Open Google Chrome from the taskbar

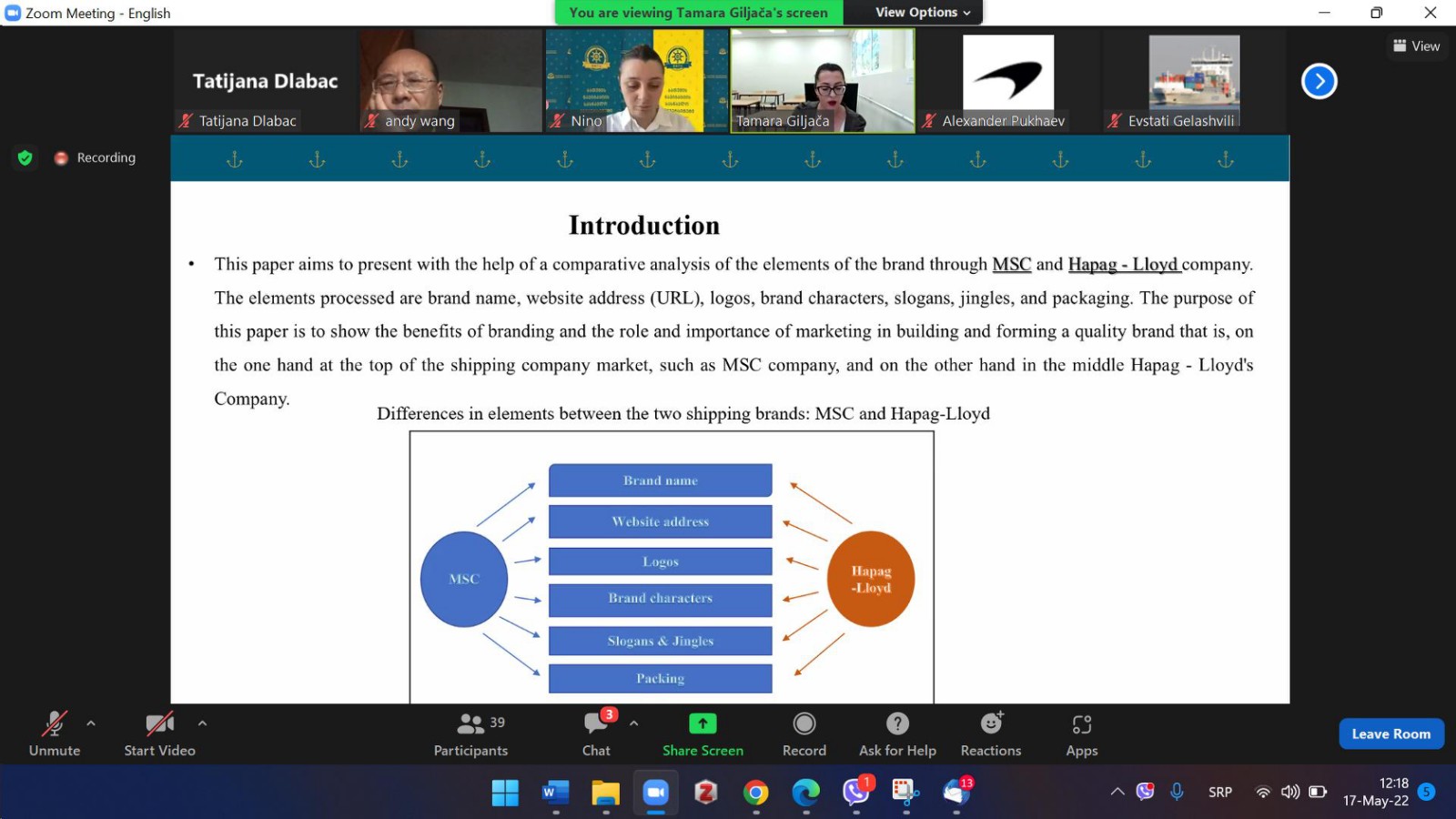755,793
